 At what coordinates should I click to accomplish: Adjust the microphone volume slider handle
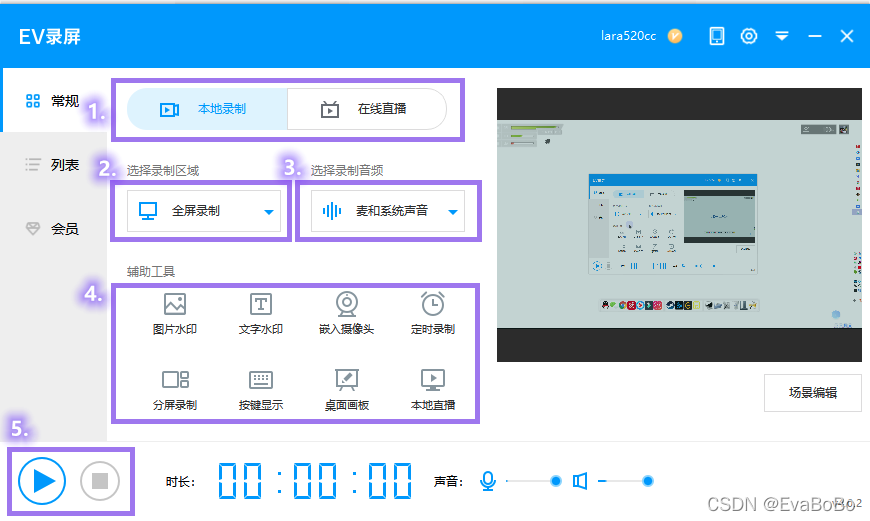[x=555, y=481]
